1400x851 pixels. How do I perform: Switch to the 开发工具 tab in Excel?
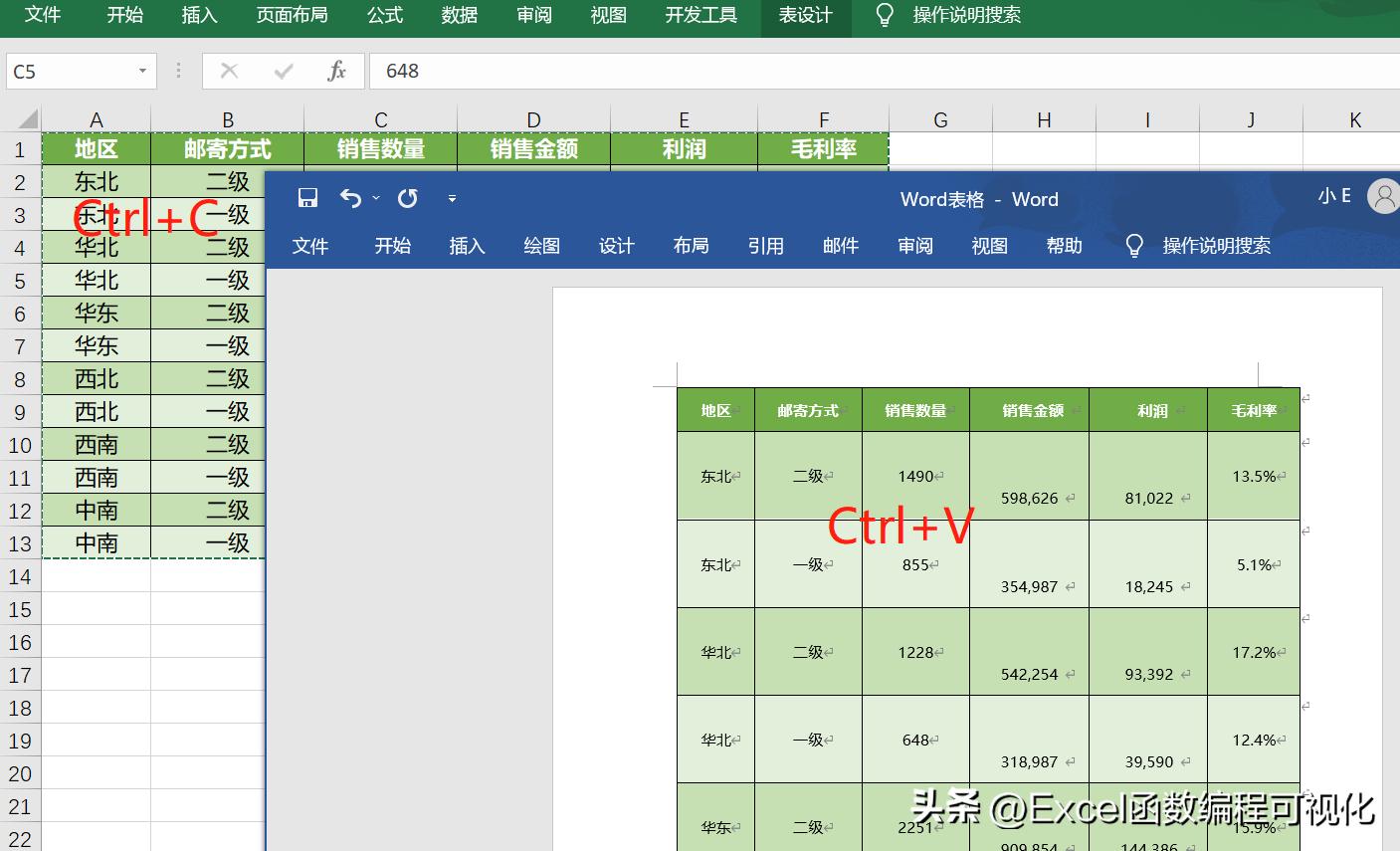click(700, 16)
